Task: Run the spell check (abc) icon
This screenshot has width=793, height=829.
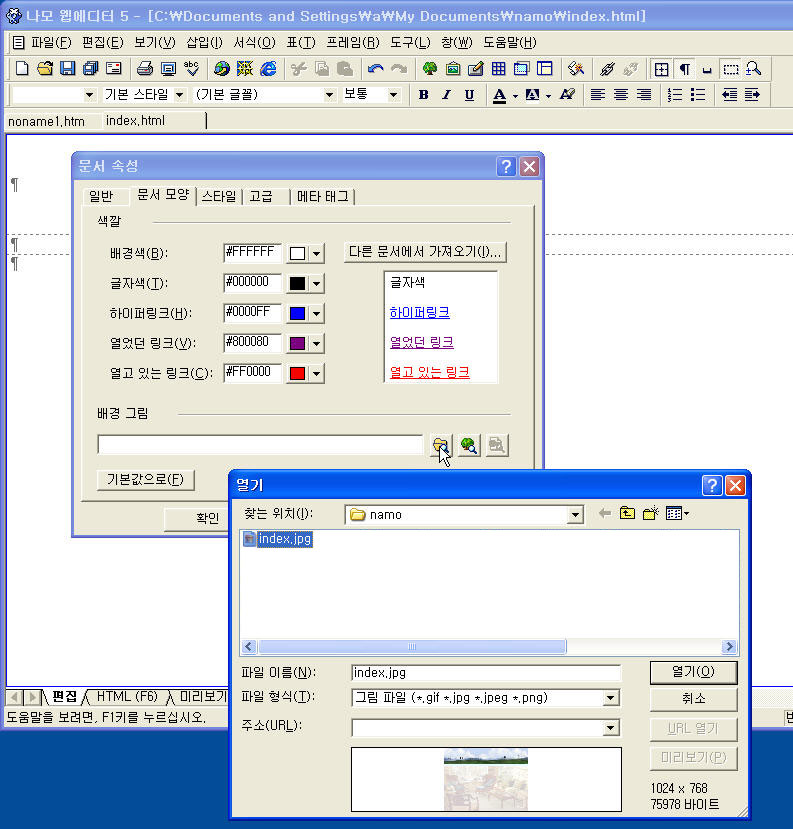Action: tap(191, 68)
